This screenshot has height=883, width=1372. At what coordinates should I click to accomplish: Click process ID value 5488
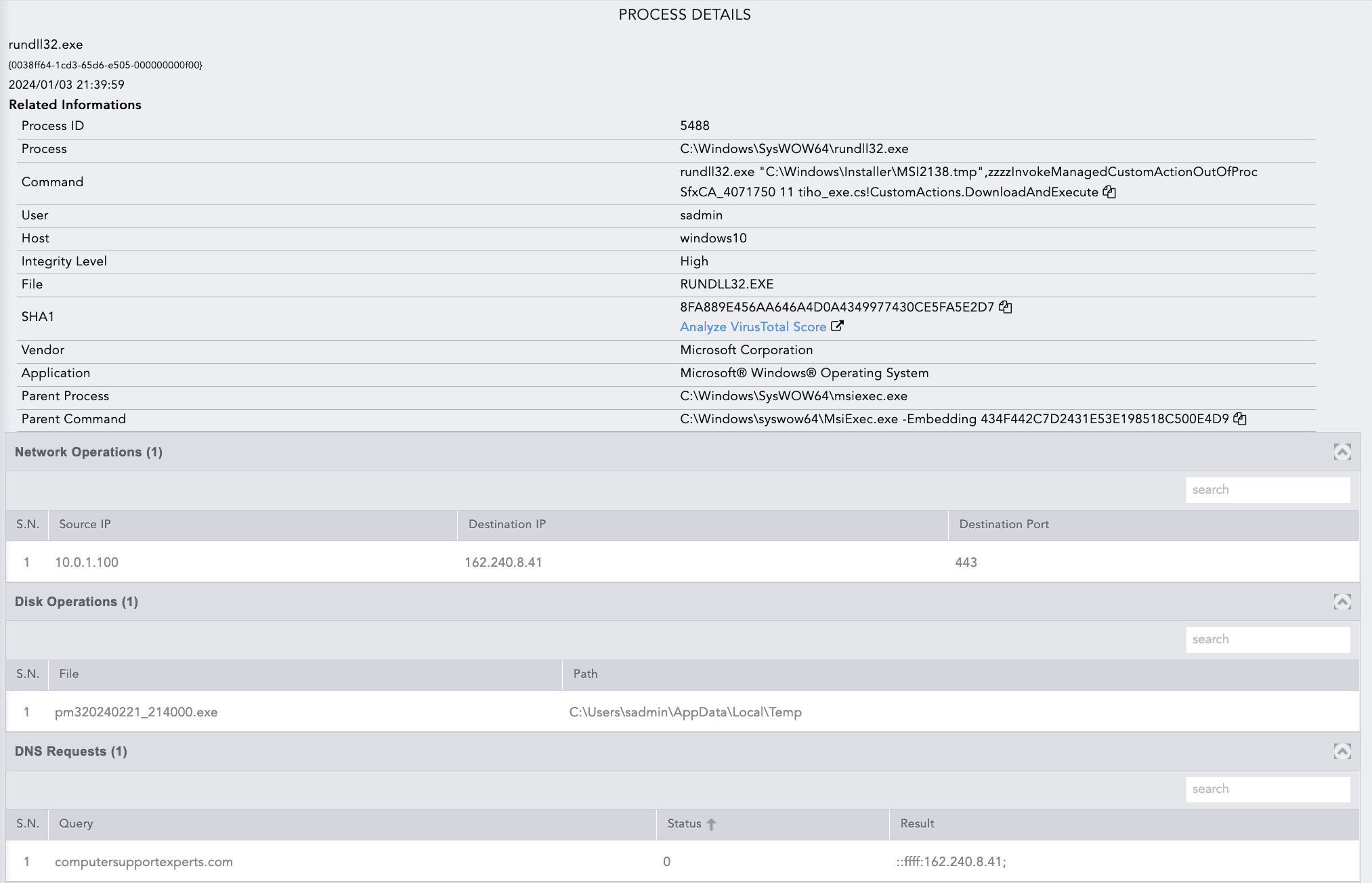[695, 125]
